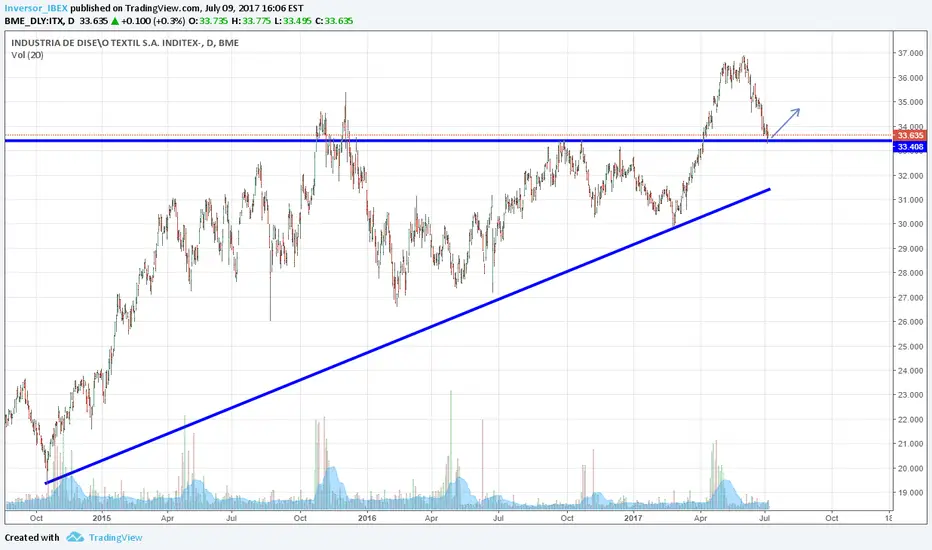Click the L:33.495 low value
This screenshot has width=932, height=550.
293,21
